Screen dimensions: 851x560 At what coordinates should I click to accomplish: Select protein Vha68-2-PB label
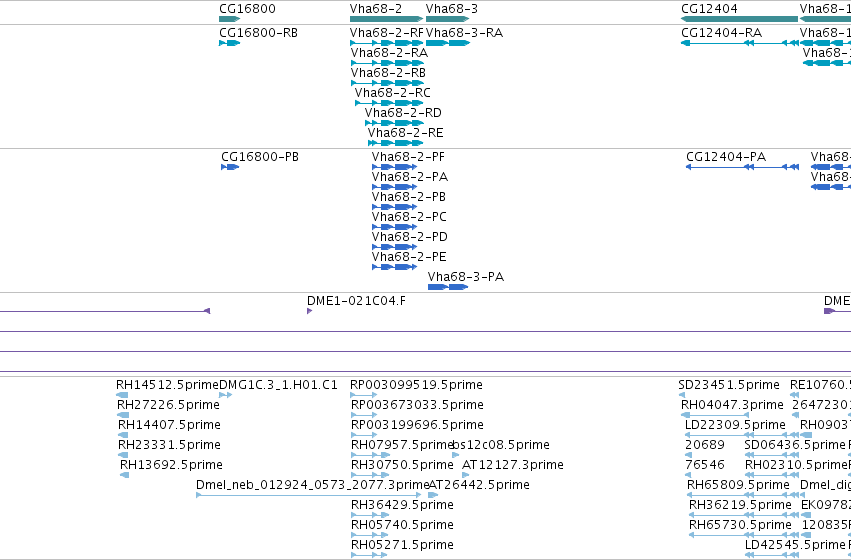pos(409,197)
